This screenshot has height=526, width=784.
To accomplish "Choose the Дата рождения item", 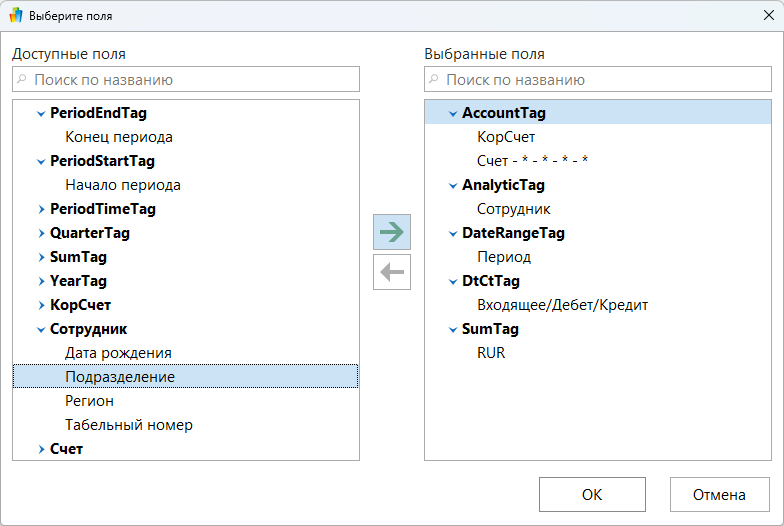I will 118,353.
